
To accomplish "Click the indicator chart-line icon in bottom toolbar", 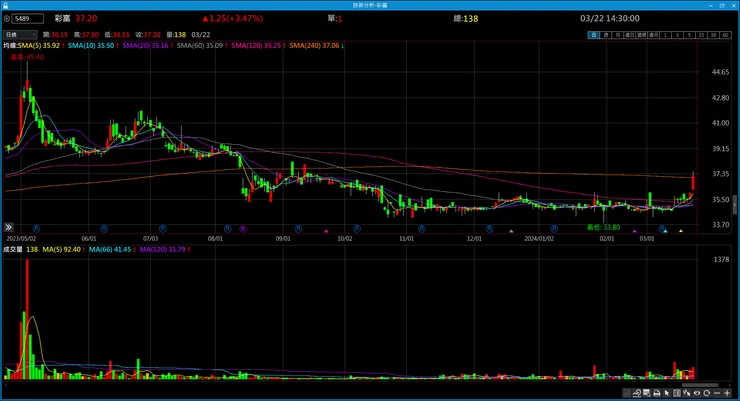I will coord(637,393).
